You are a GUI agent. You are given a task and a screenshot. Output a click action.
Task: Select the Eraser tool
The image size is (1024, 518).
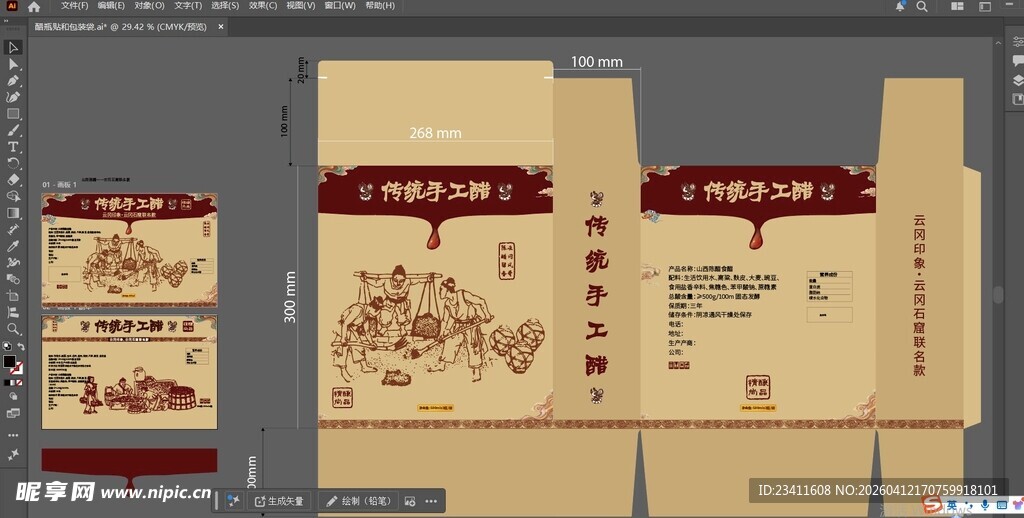(13, 180)
